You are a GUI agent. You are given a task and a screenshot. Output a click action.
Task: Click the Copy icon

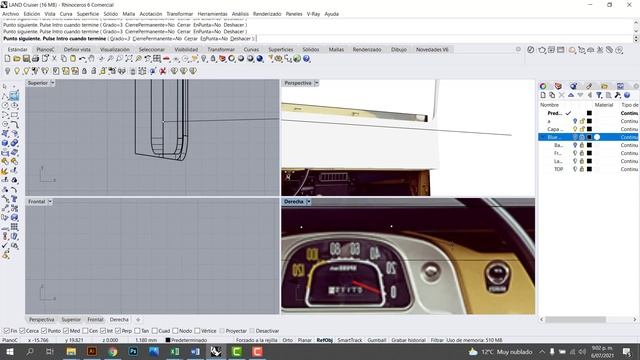point(64,59)
